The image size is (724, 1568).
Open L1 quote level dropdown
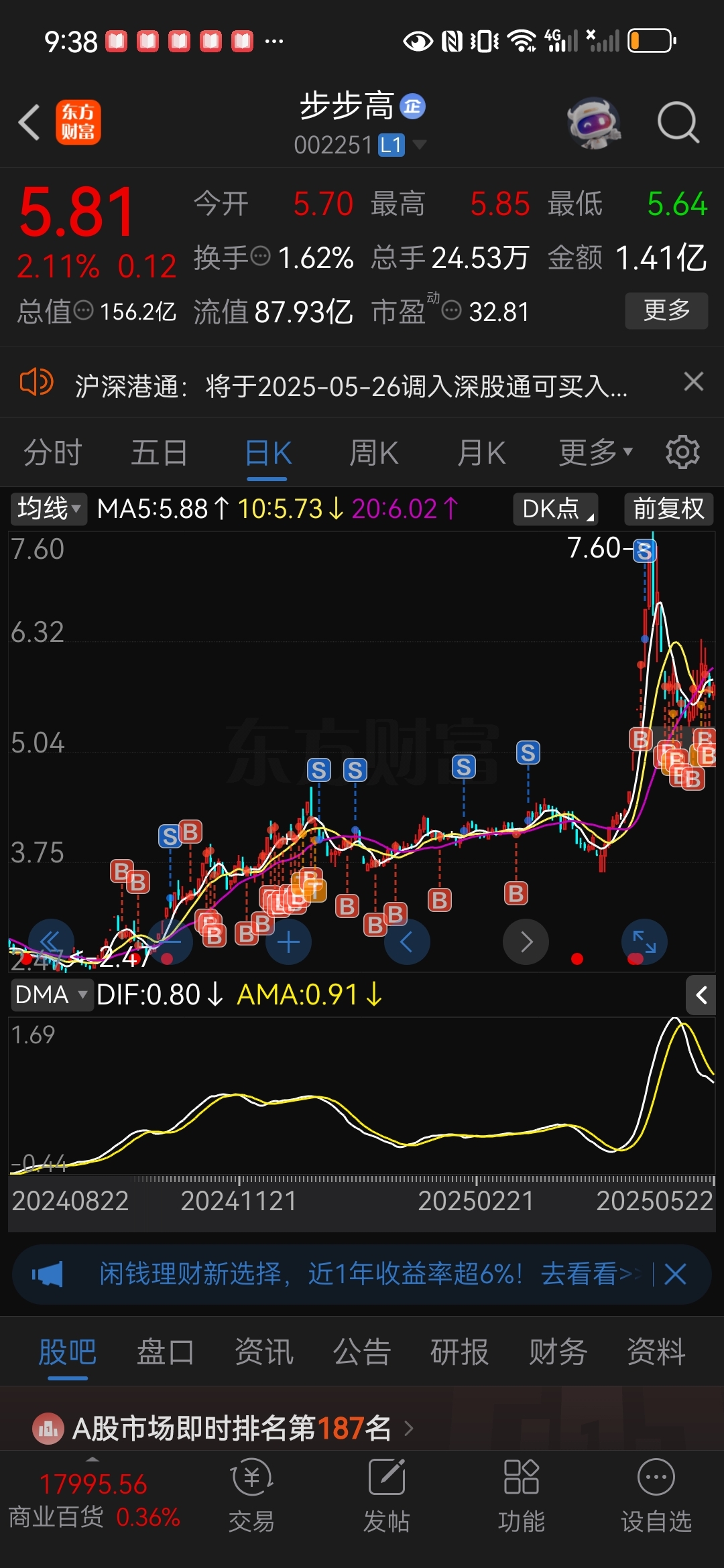click(402, 145)
